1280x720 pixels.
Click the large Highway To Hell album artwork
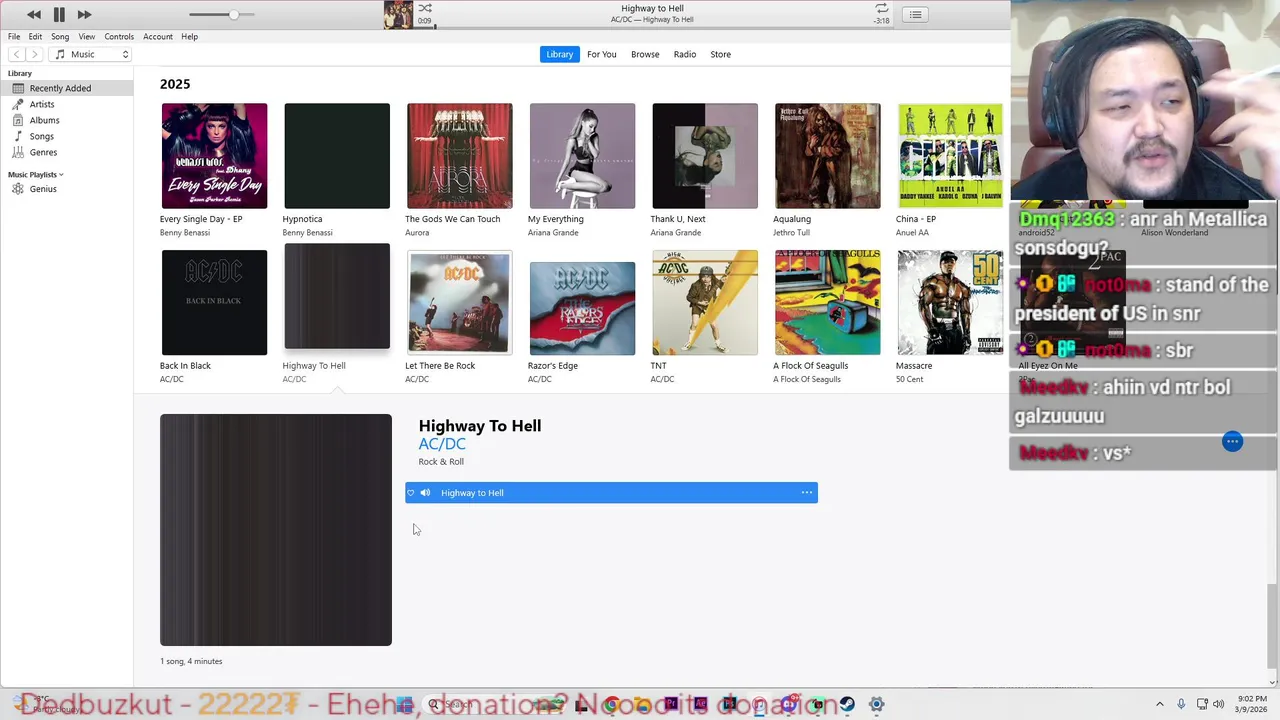[276, 530]
